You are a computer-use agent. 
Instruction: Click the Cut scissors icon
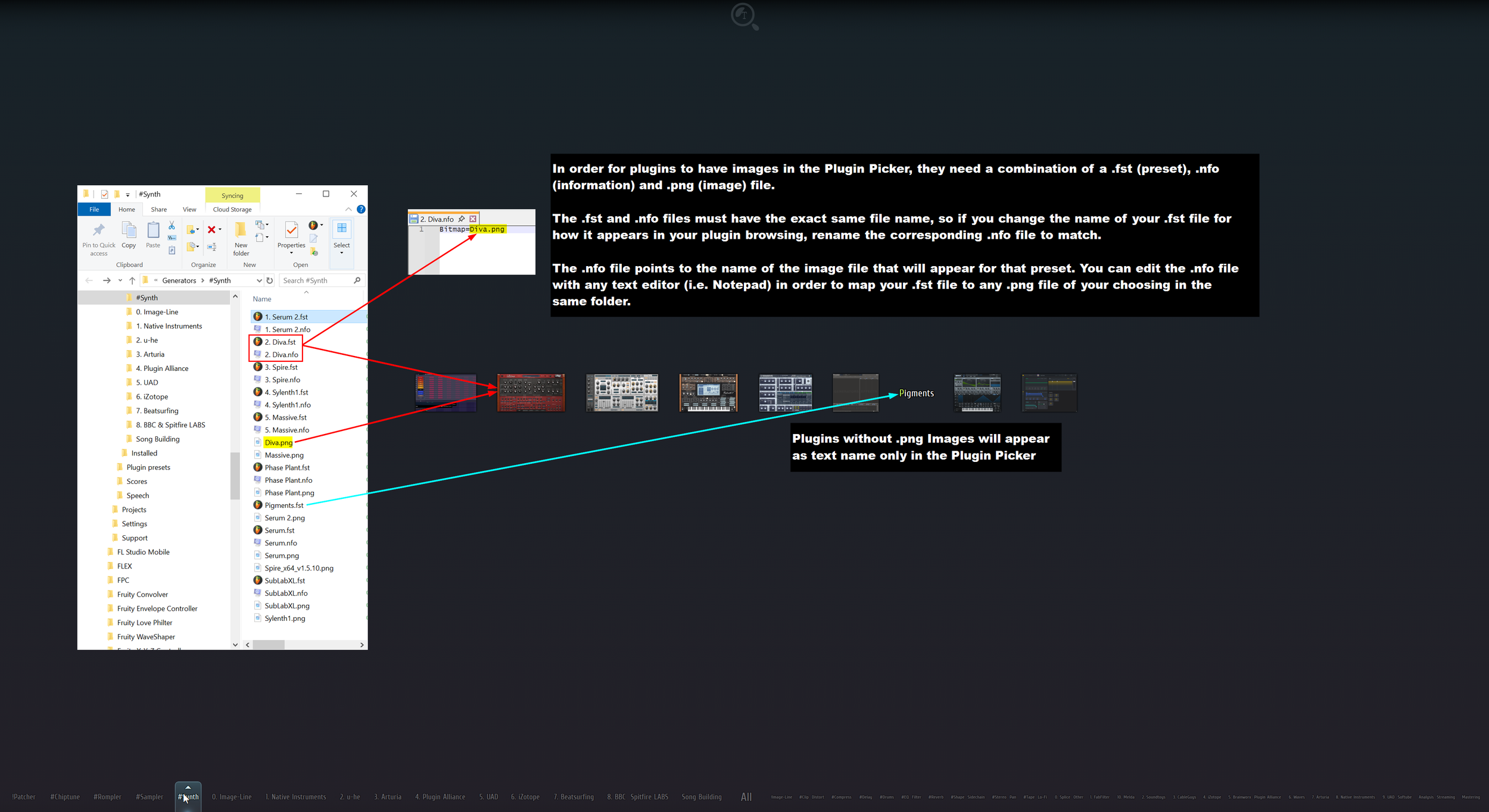tap(172, 226)
